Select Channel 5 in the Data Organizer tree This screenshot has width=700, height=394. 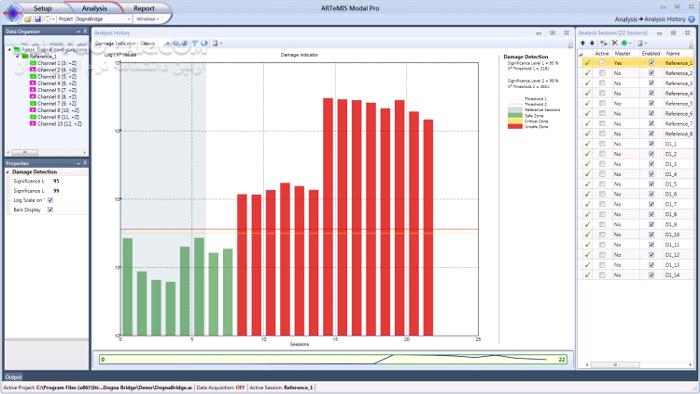pos(56,90)
